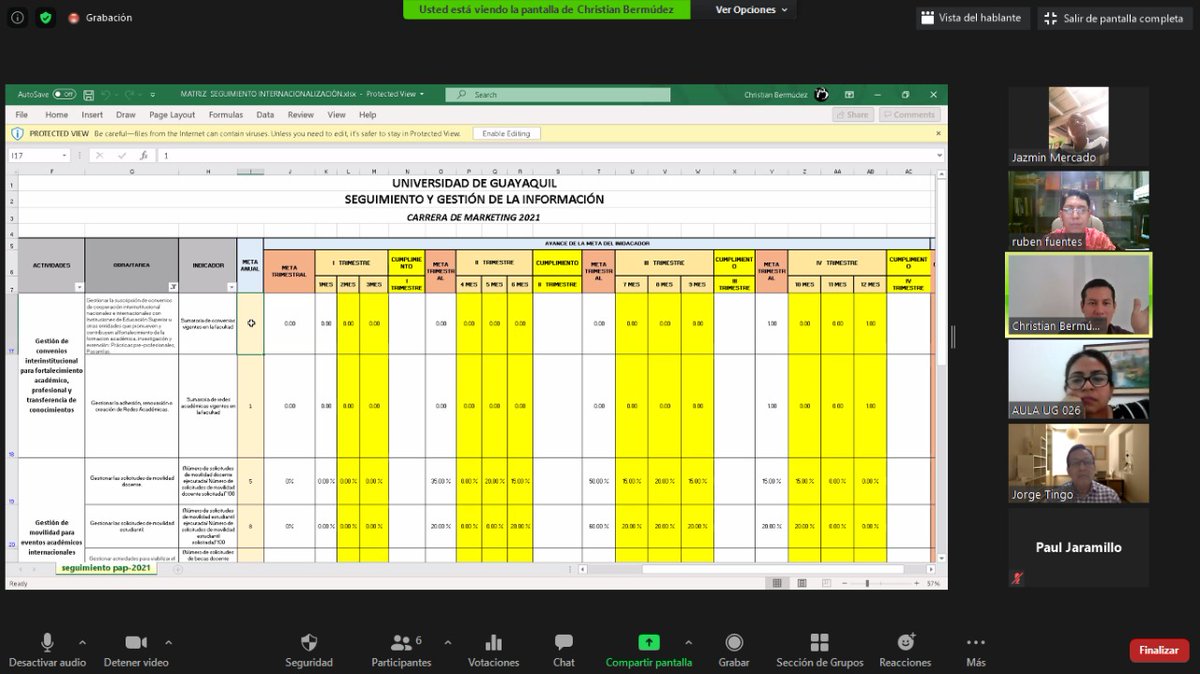Image resolution: width=1200 pixels, height=674 pixels.
Task: Select ruben fuentes video thumbnail
Action: [x=1078, y=210]
